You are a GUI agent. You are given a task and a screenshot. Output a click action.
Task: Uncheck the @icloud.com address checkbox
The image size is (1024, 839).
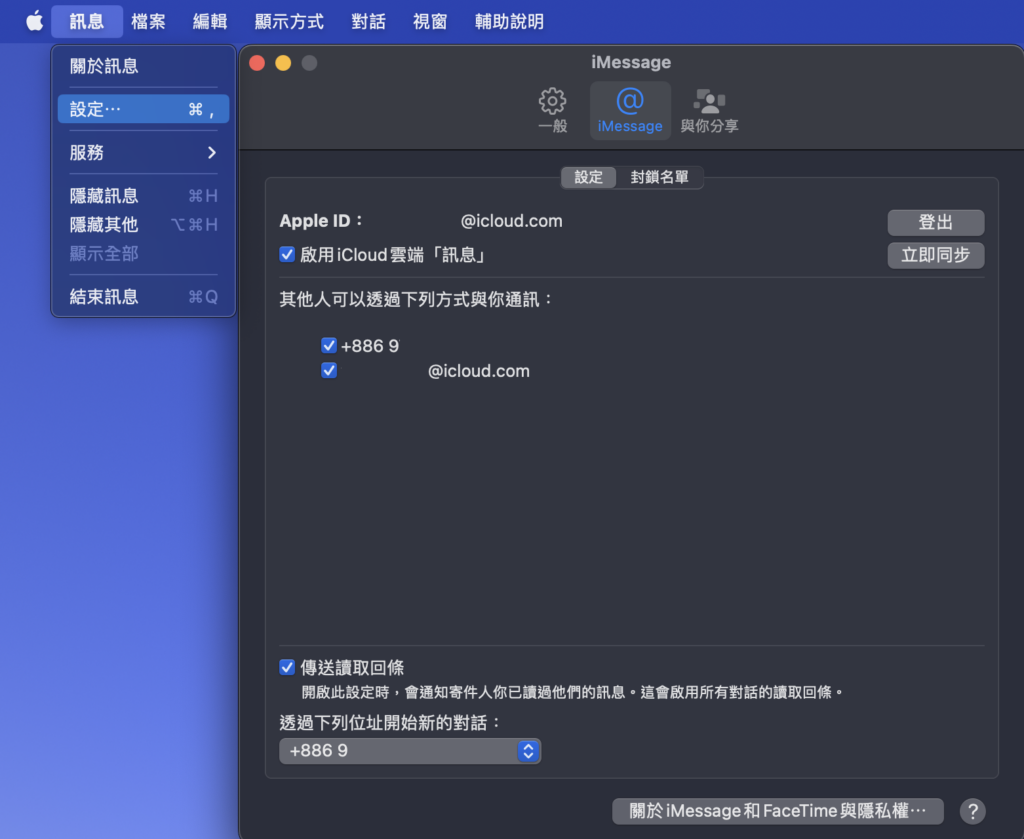[x=329, y=371]
